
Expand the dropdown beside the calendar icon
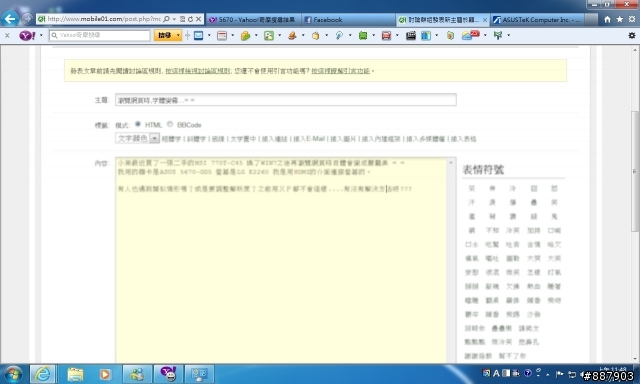[233, 36]
